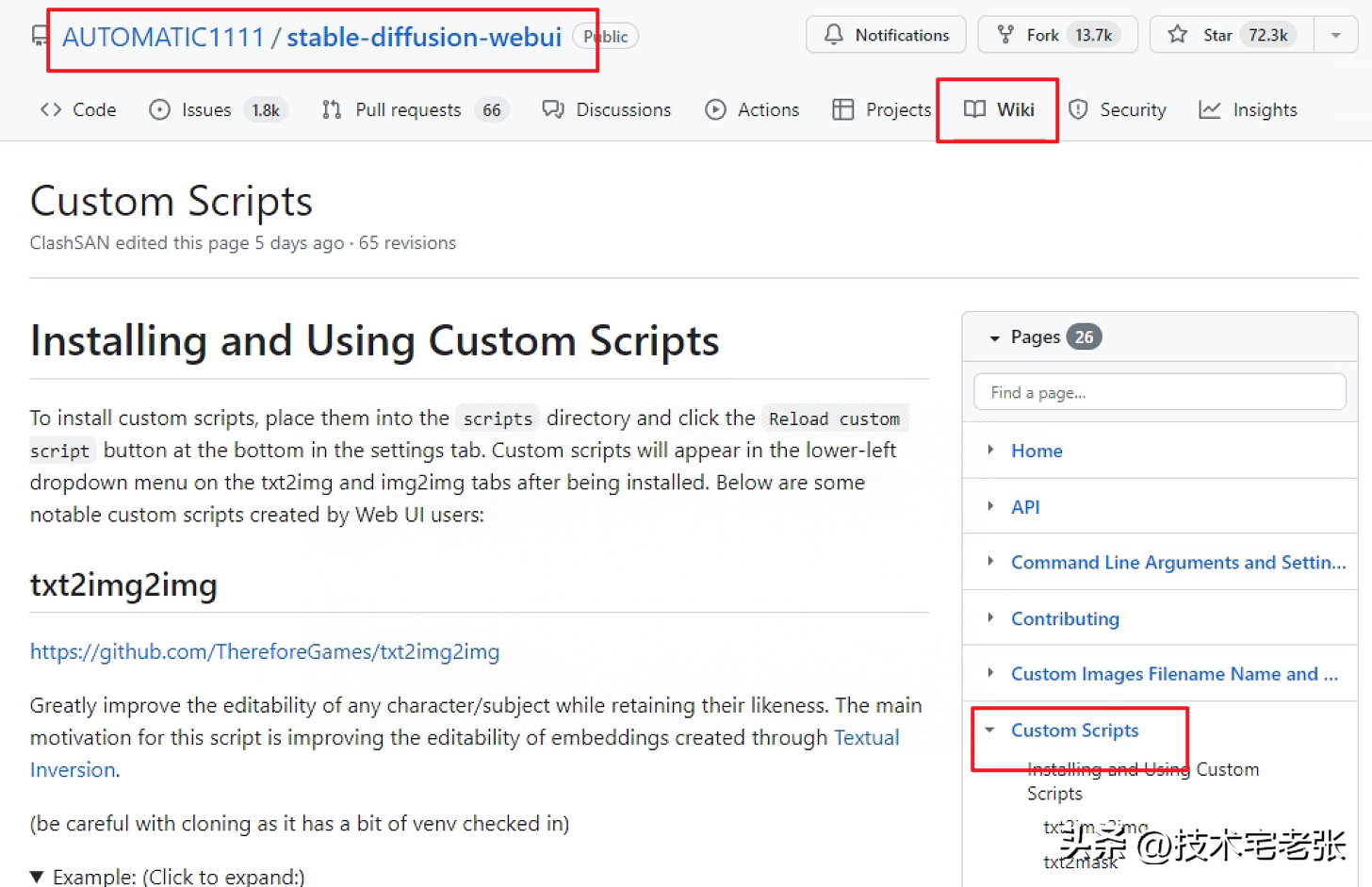Viewport: 1372px width, 887px height.
Task: View the 13.7k fork count
Action: pos(1093,35)
